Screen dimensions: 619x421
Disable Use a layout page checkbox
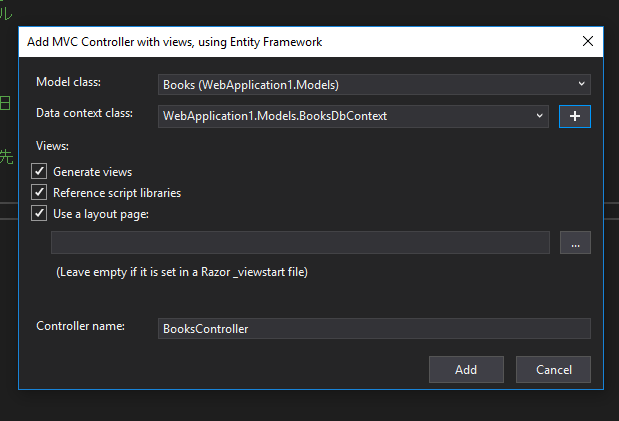[x=39, y=213]
